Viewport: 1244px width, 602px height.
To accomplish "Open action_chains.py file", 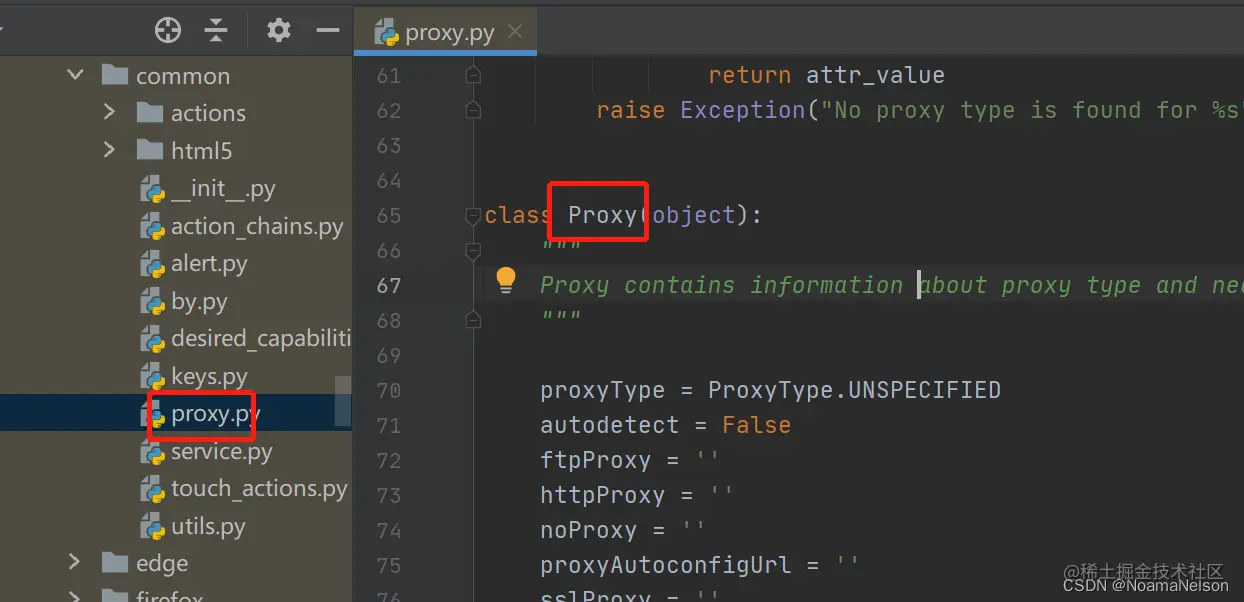I will [257, 226].
